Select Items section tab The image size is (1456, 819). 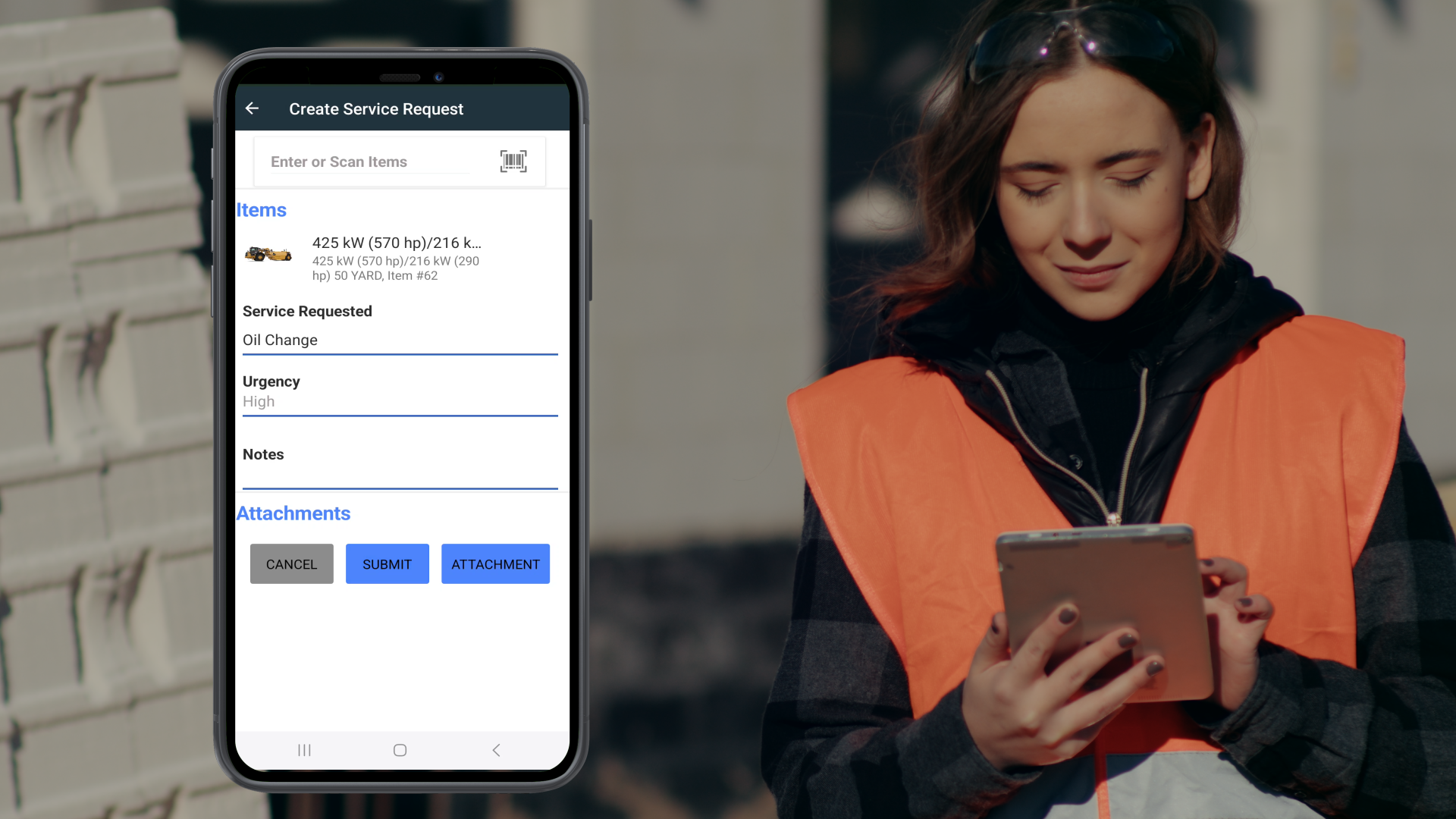click(x=260, y=209)
